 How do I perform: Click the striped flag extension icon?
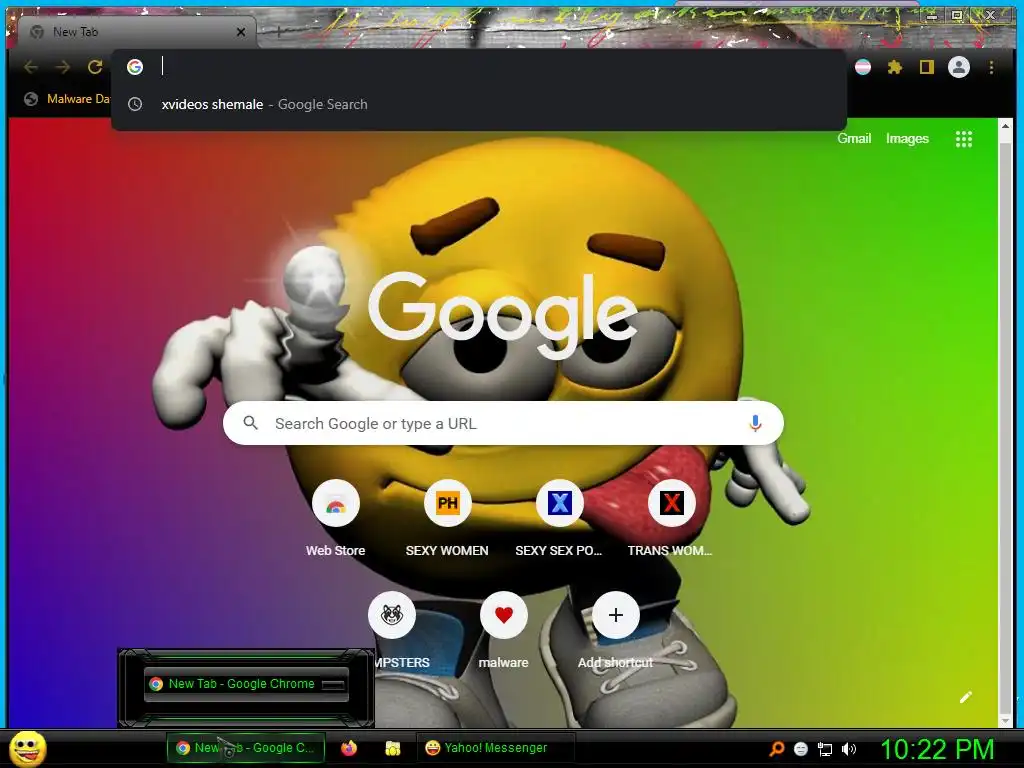(x=863, y=67)
